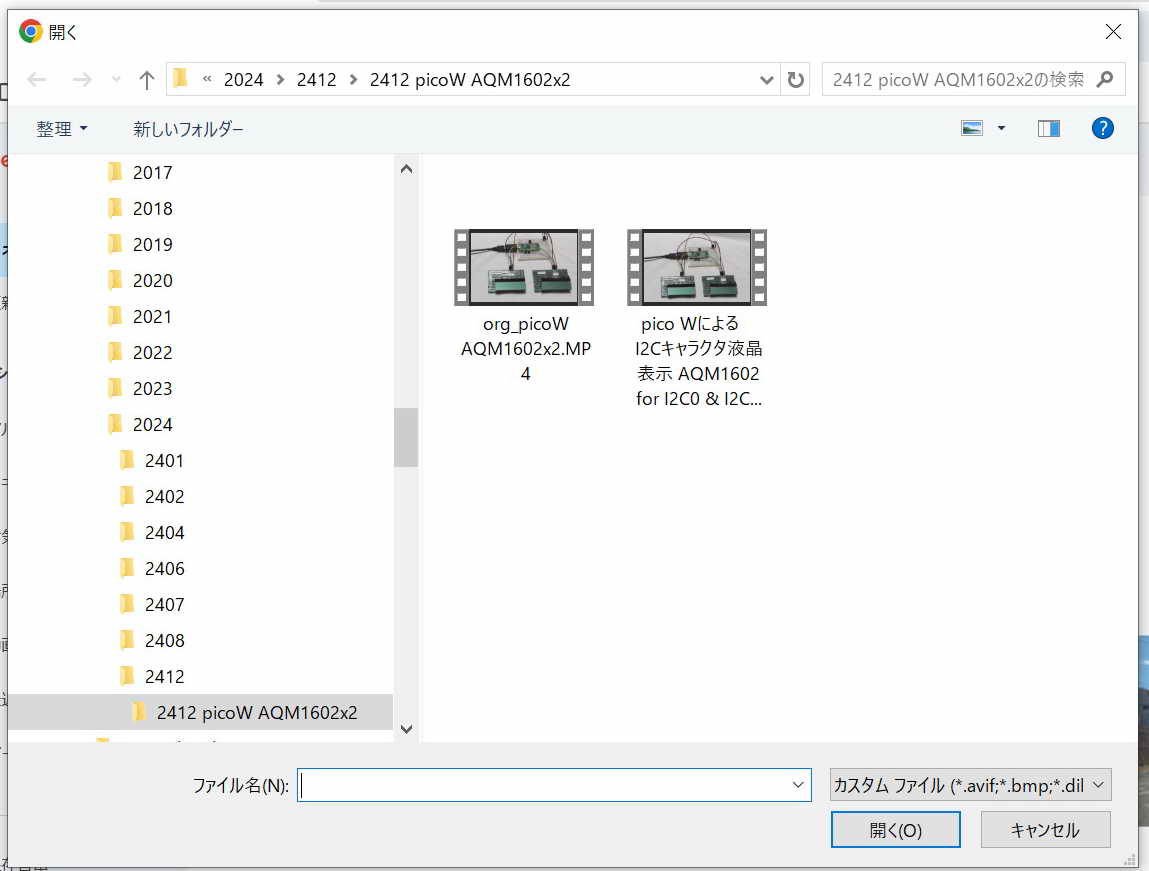Click the Back navigation arrow
The width and height of the screenshot is (1149, 871).
coord(37,80)
